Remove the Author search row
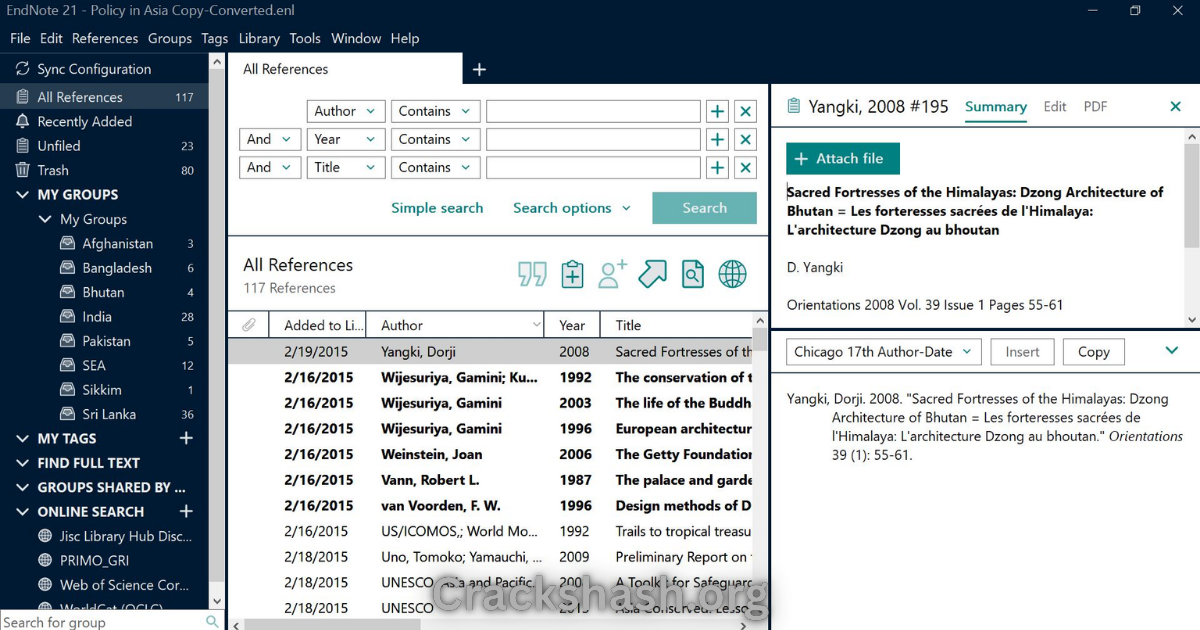 745,112
